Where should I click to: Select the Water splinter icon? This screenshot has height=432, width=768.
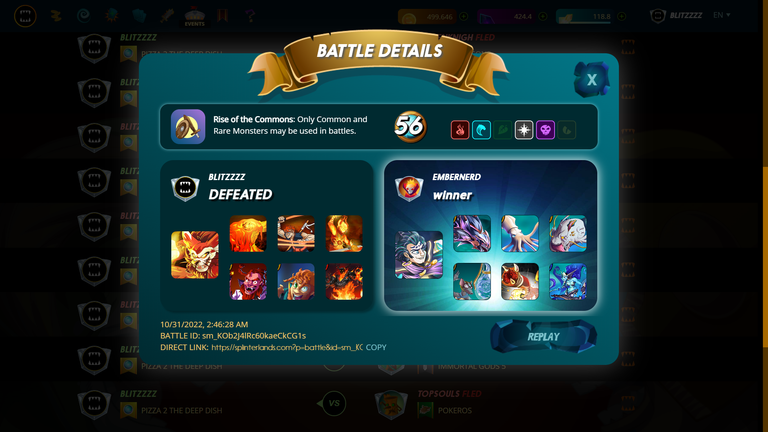click(x=481, y=130)
